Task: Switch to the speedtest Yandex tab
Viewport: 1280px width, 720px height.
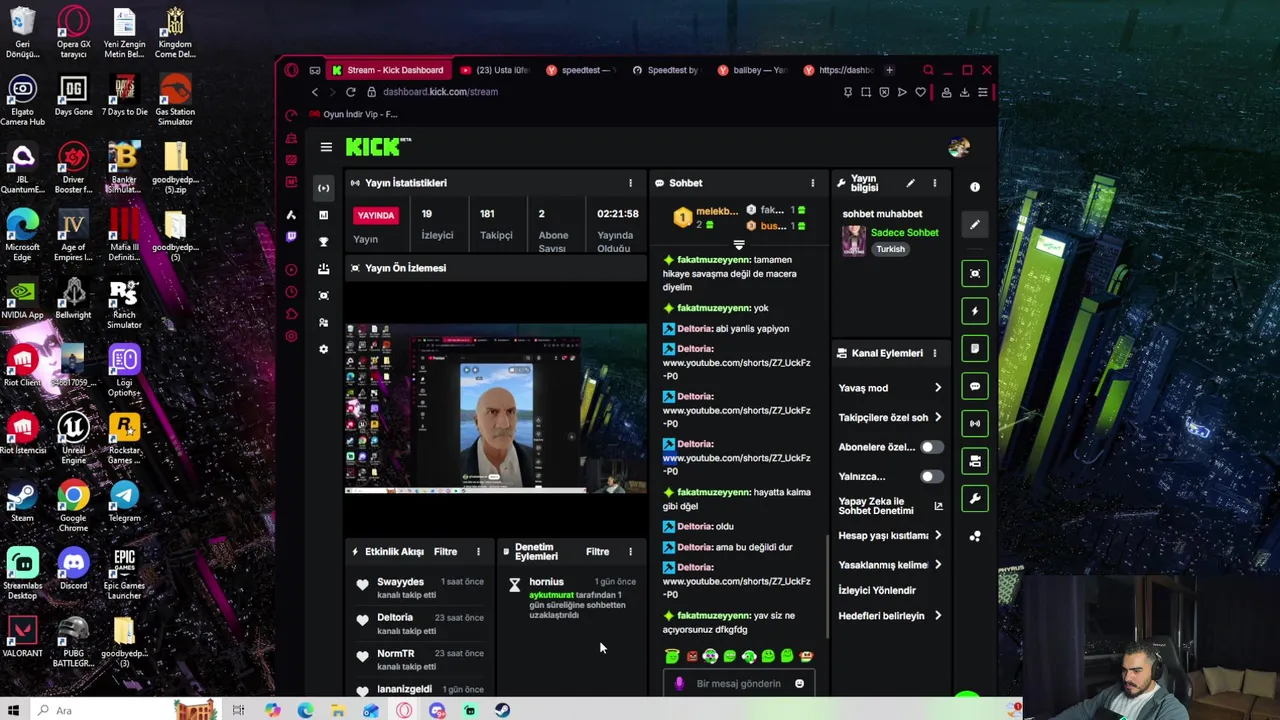Action: (x=580, y=70)
